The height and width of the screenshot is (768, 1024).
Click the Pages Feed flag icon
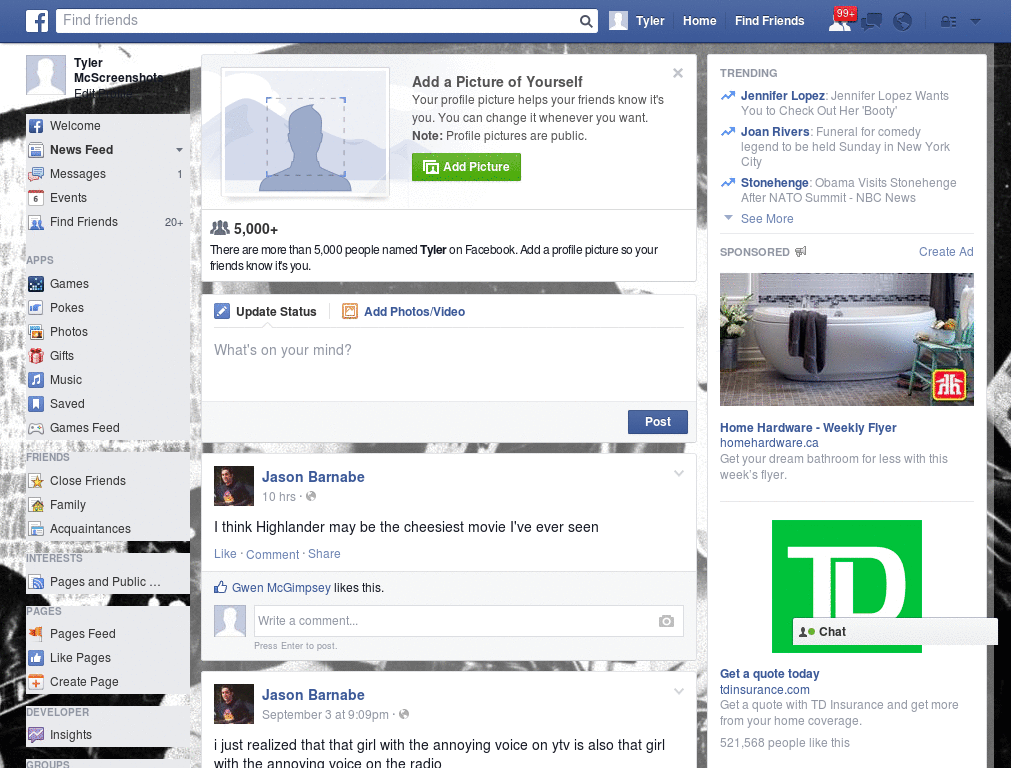click(36, 633)
